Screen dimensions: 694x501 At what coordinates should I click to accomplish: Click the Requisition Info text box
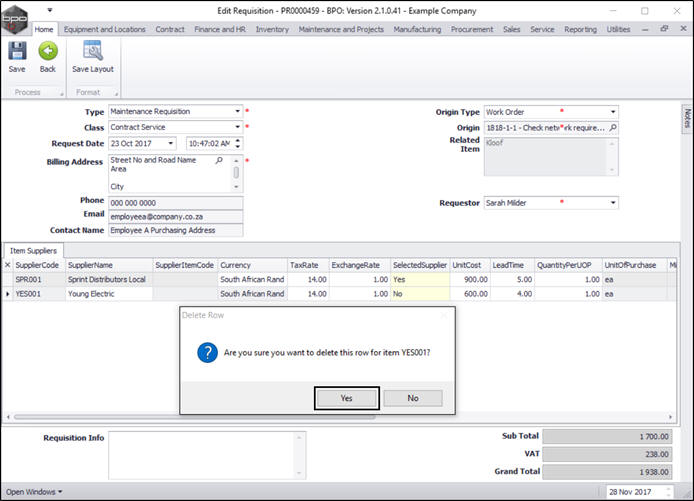coord(207,455)
